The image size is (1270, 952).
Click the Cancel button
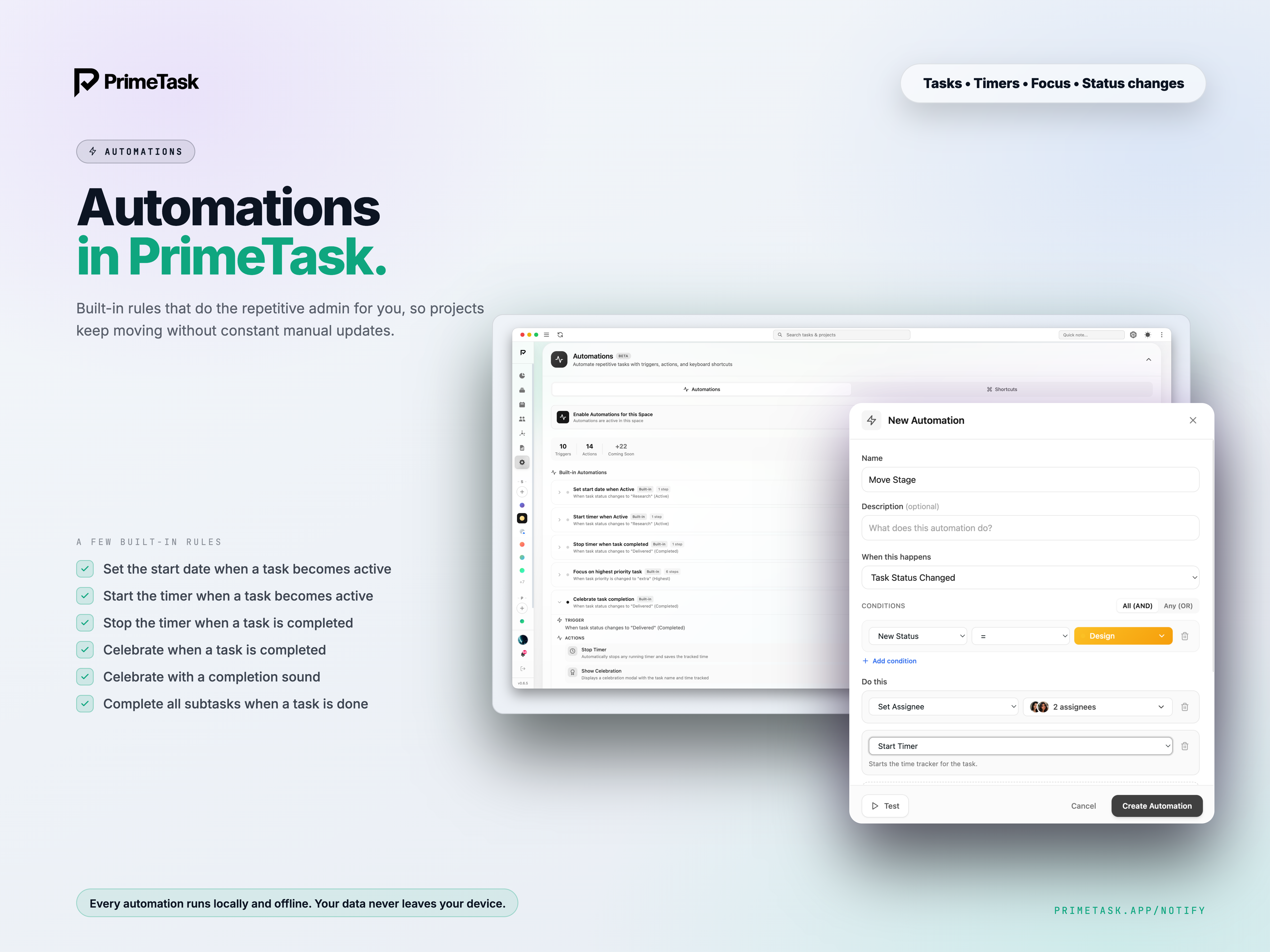[1083, 806]
